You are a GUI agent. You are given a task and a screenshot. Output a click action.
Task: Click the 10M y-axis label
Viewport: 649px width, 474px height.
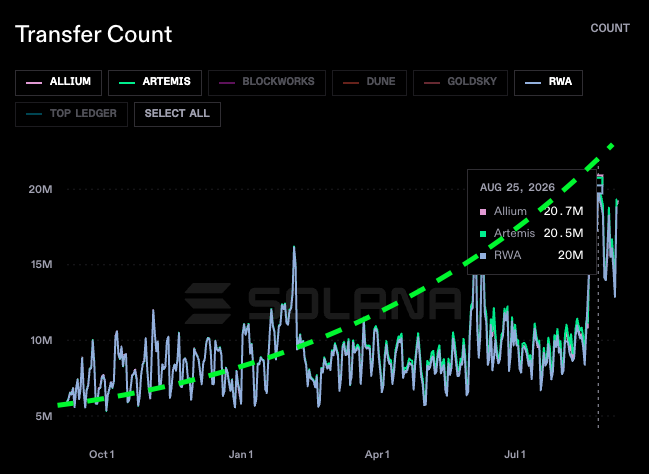coord(41,340)
